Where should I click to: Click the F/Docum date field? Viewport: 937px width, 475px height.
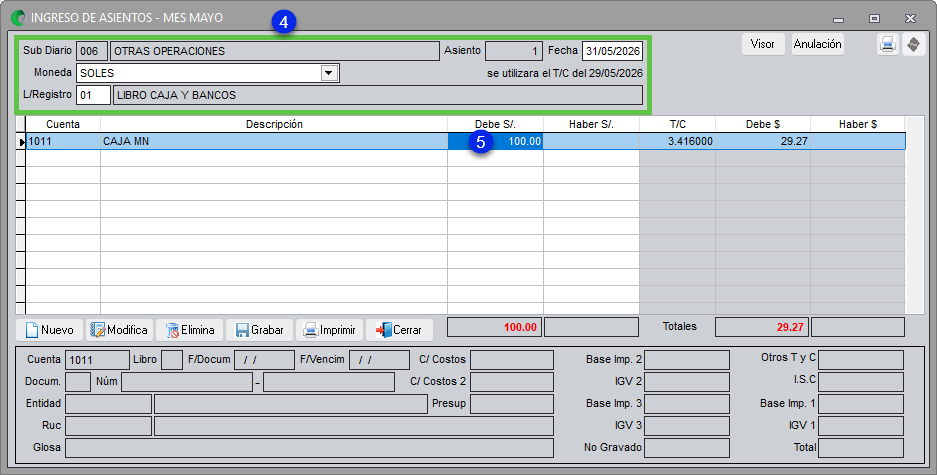pyautogui.click(x=264, y=360)
